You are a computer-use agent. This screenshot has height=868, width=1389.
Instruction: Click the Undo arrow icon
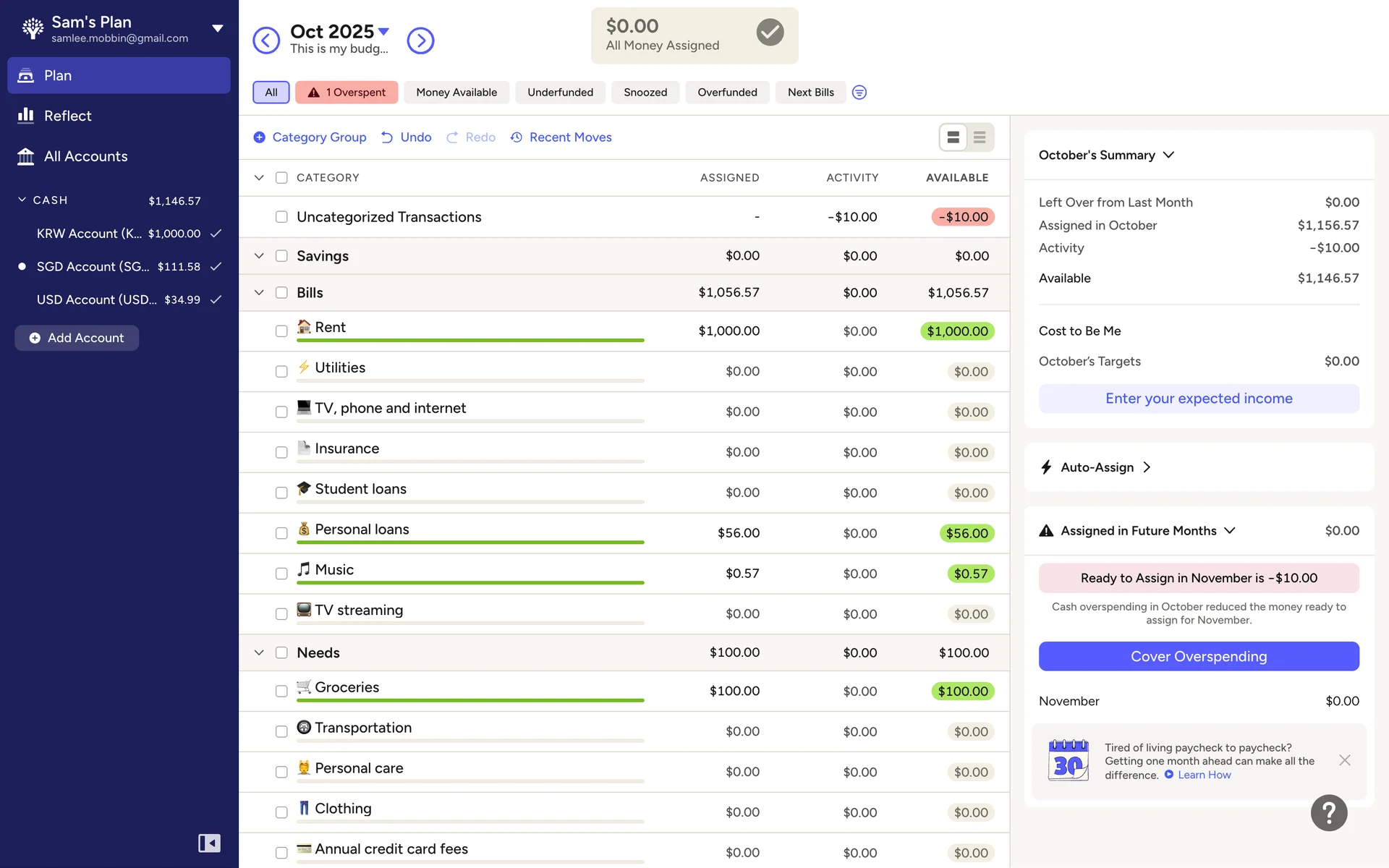point(388,137)
